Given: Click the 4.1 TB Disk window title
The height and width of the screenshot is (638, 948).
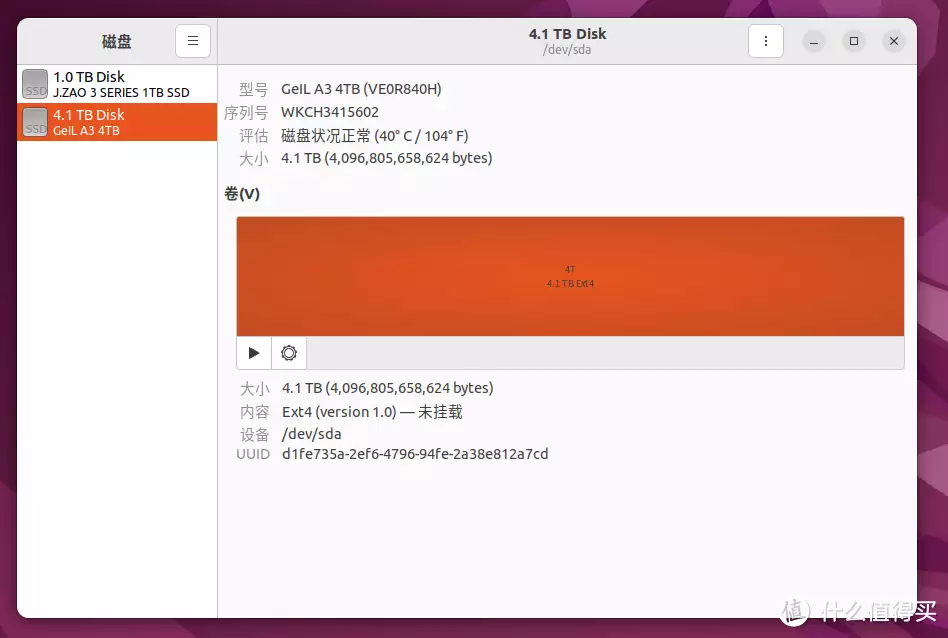Looking at the screenshot, I should pyautogui.click(x=567, y=34).
